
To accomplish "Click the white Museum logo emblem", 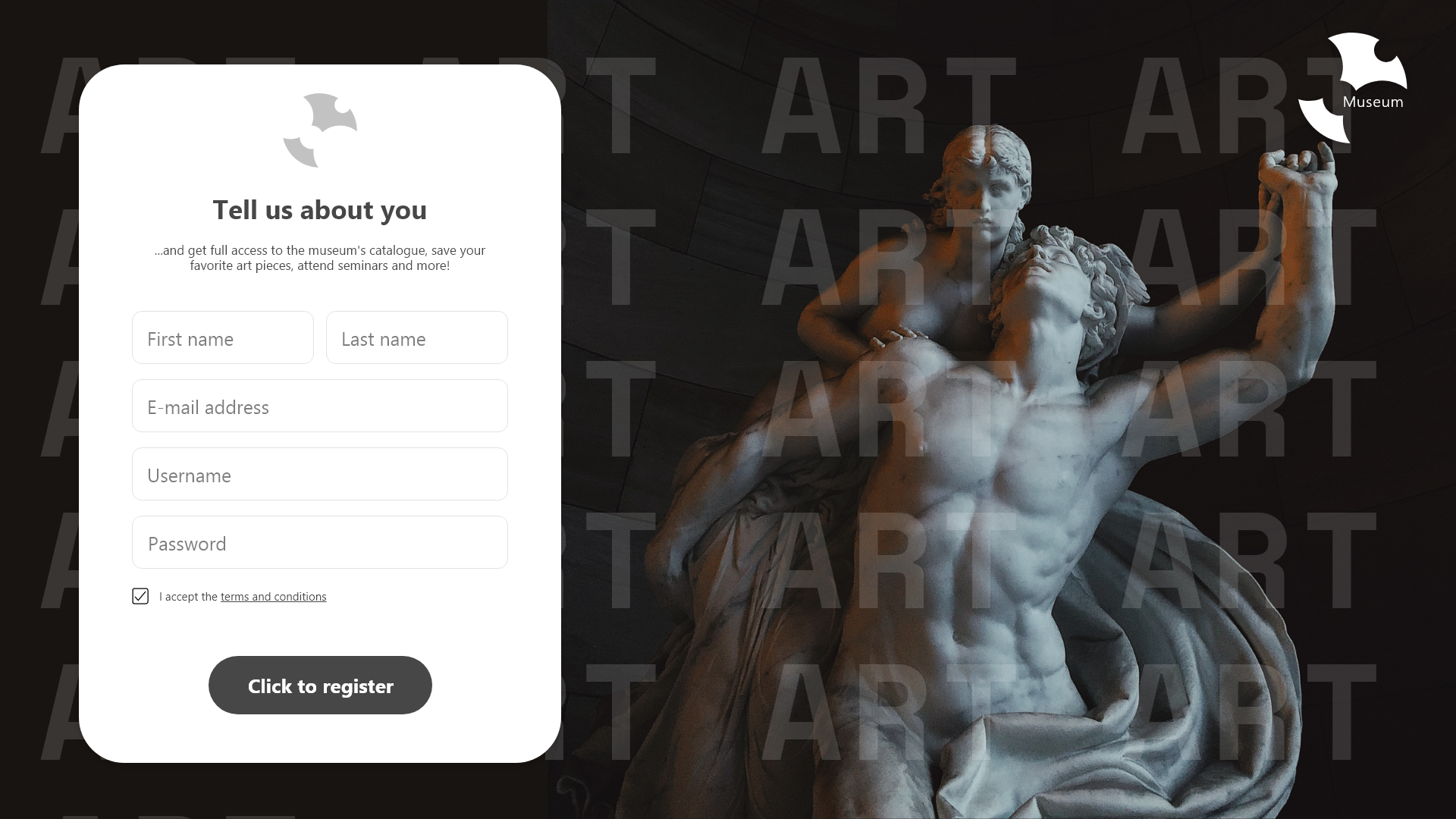I will [1353, 88].
